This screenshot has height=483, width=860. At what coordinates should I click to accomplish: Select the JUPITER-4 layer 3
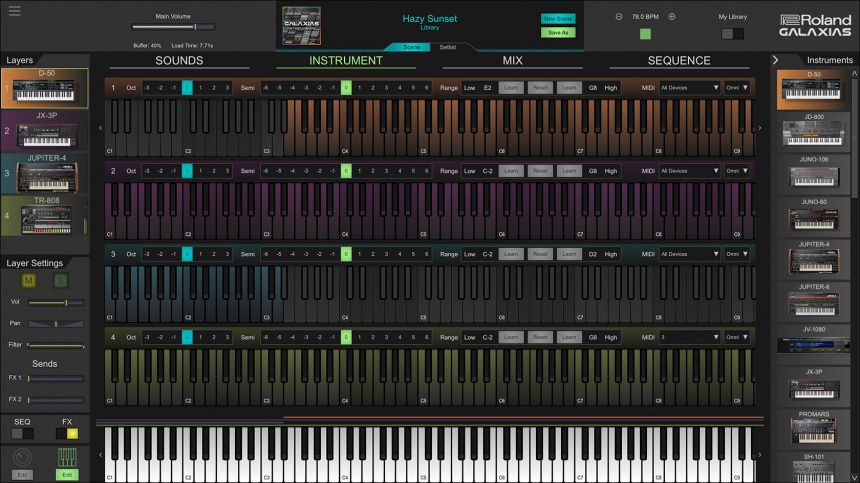click(x=44, y=173)
